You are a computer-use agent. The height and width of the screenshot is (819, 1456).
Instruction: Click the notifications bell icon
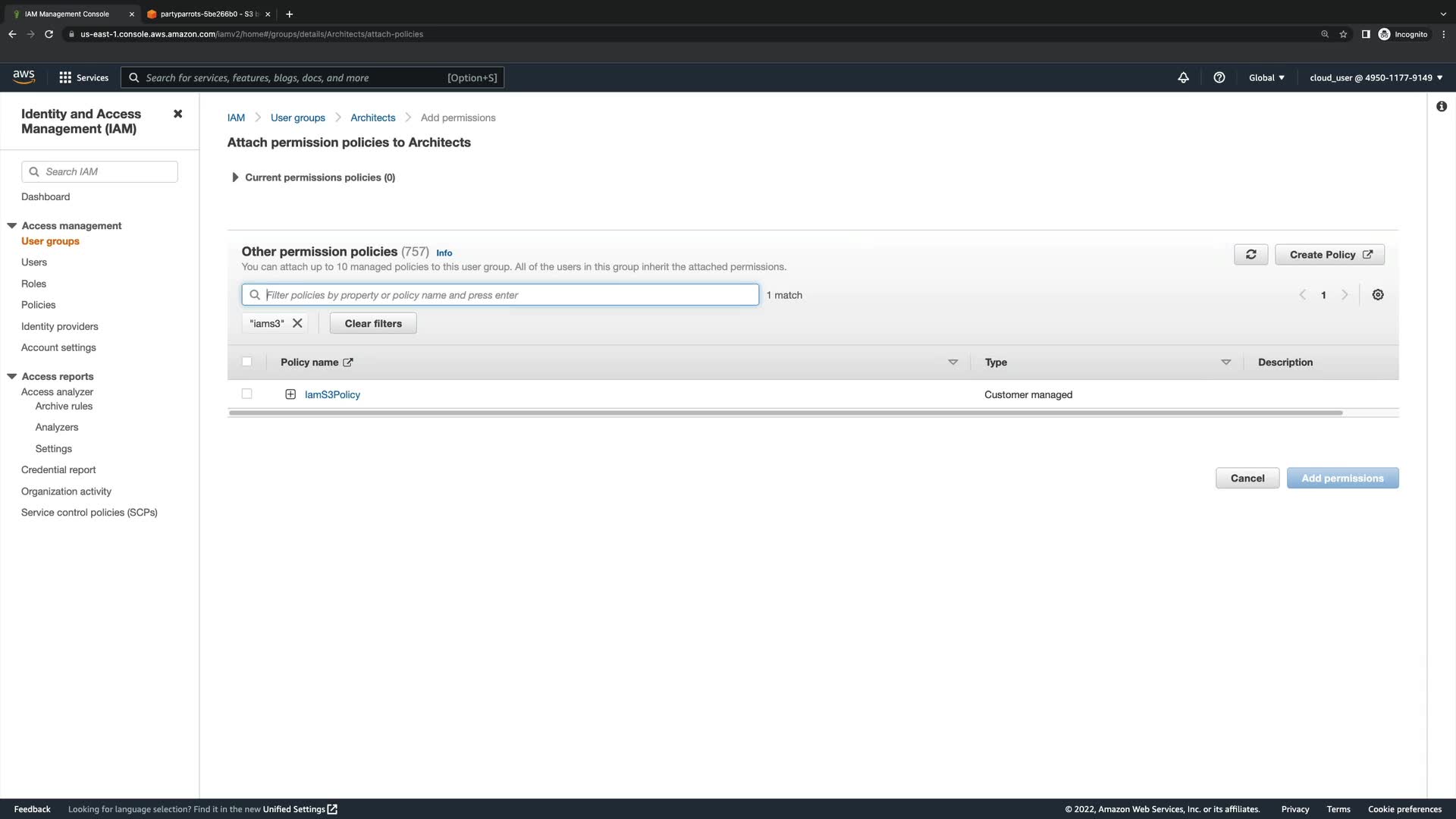[x=1183, y=77]
